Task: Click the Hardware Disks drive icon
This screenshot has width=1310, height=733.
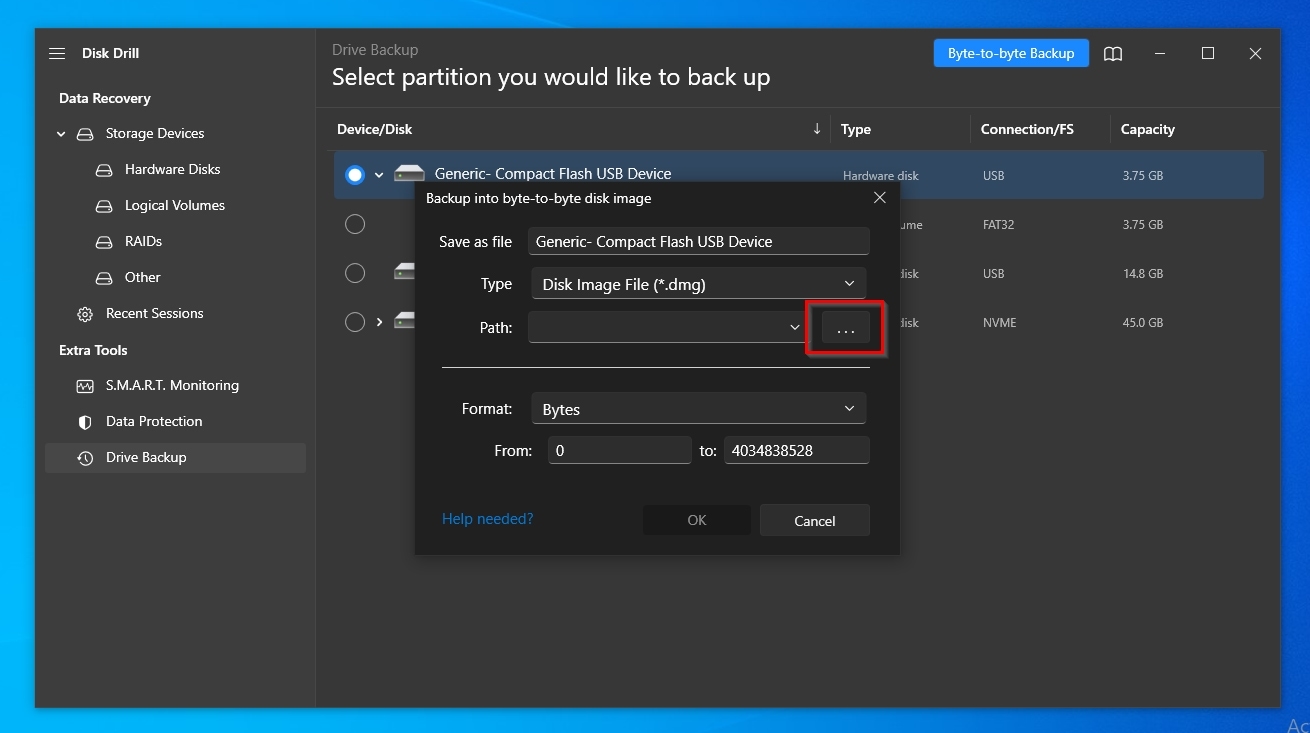Action: (x=104, y=170)
